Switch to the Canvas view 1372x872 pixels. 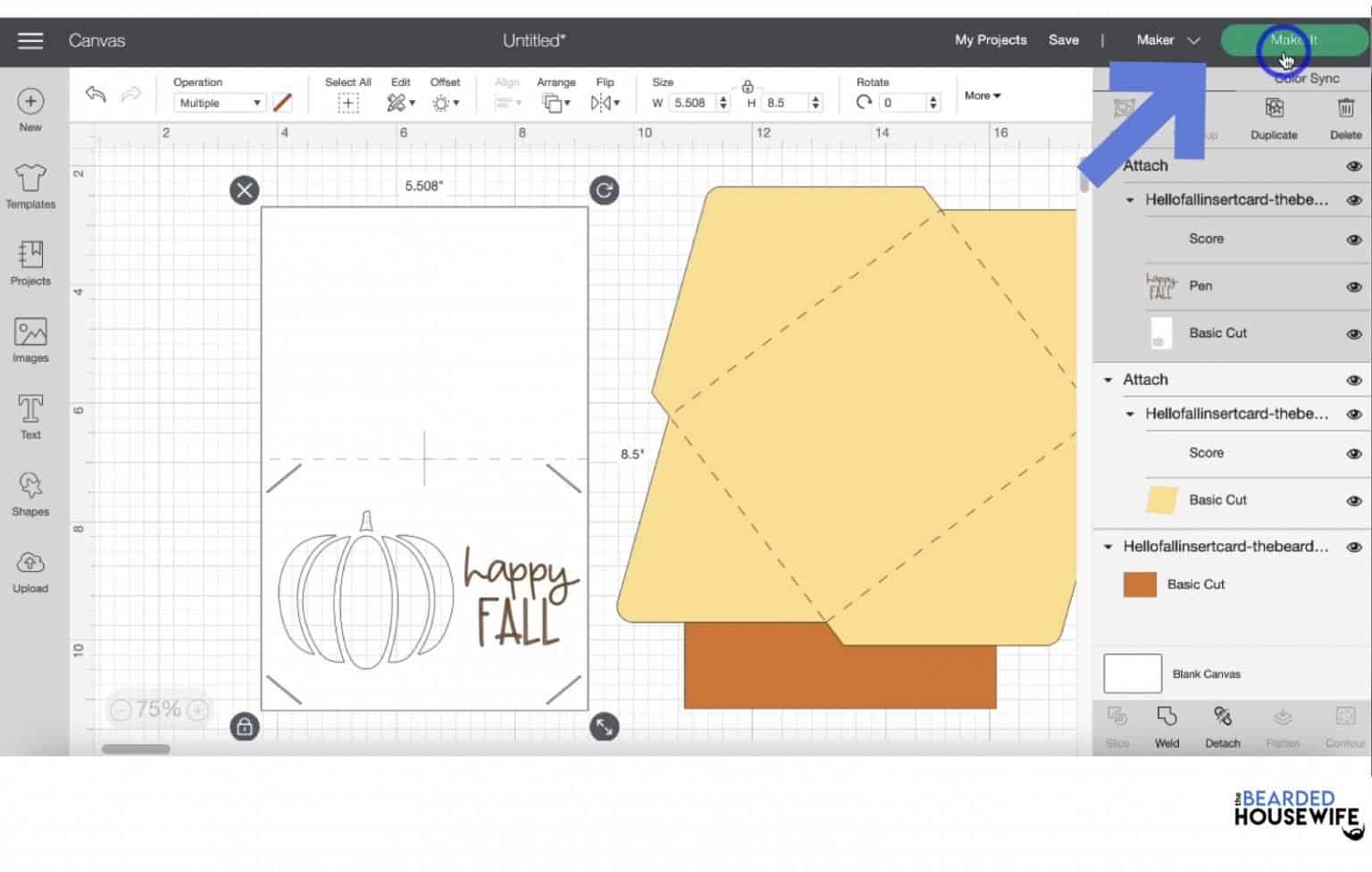[96, 40]
